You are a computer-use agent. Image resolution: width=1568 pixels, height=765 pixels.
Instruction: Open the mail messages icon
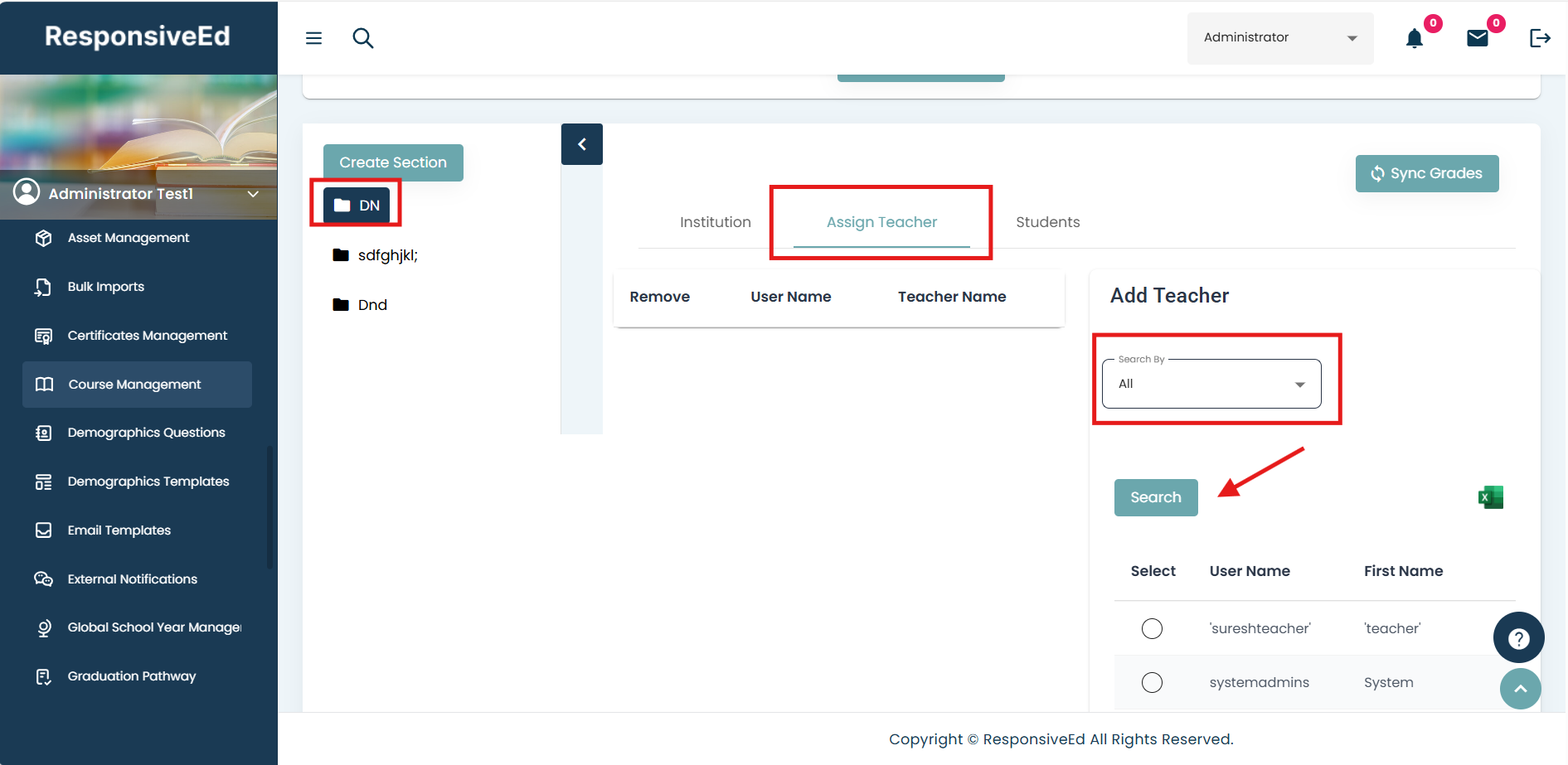[1478, 38]
